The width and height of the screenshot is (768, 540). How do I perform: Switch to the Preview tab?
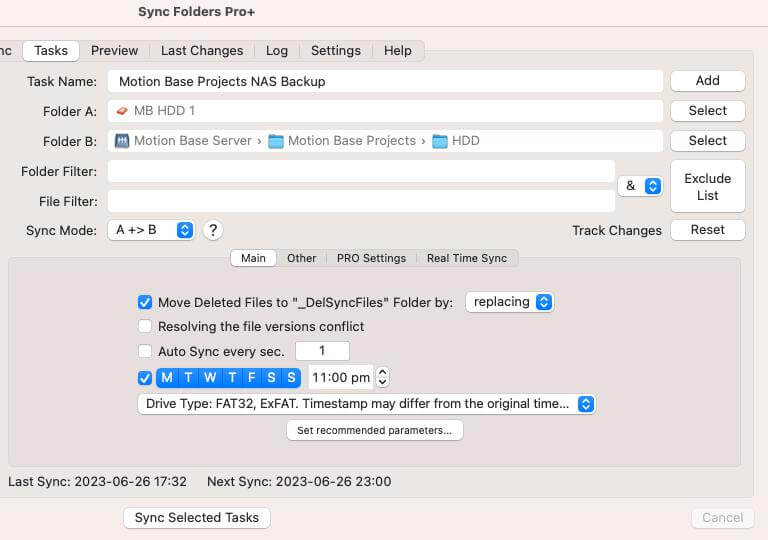point(114,51)
